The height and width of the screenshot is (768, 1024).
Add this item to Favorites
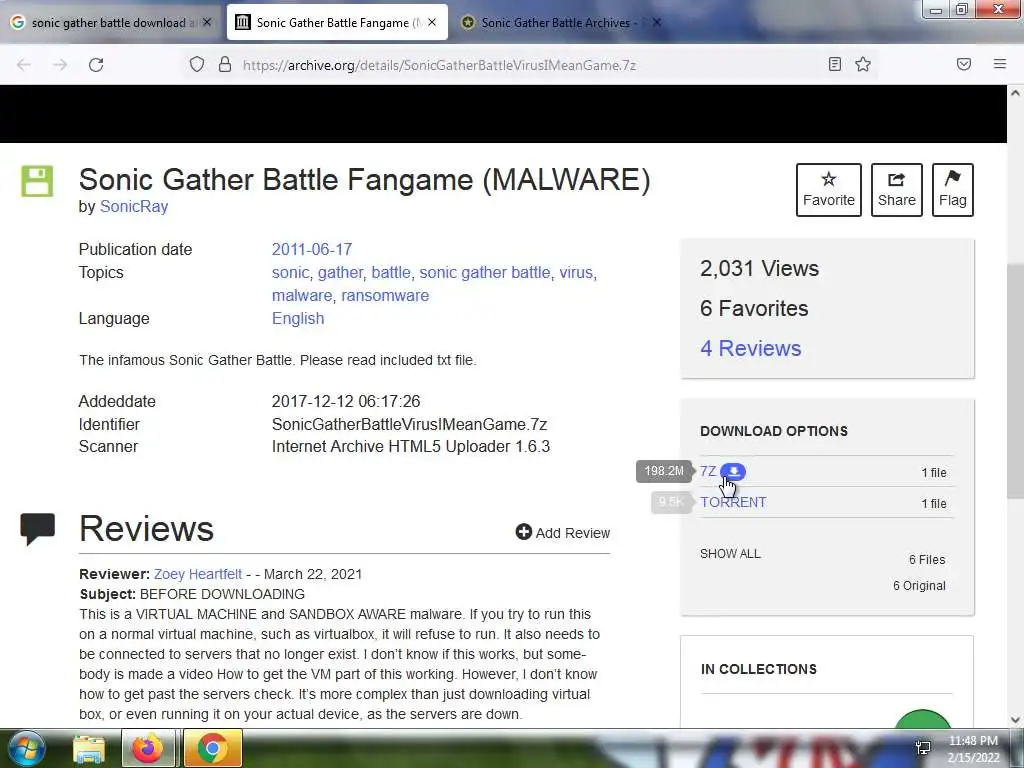(829, 189)
